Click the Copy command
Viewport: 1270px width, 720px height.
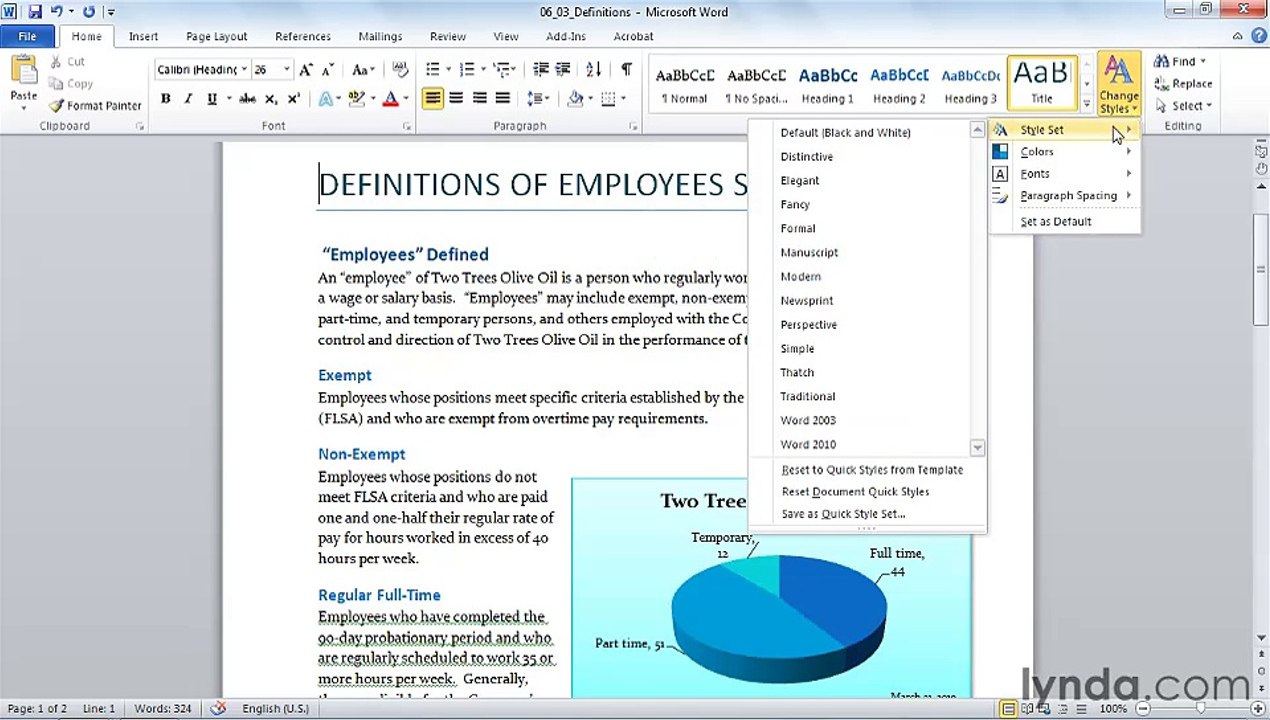tap(71, 84)
